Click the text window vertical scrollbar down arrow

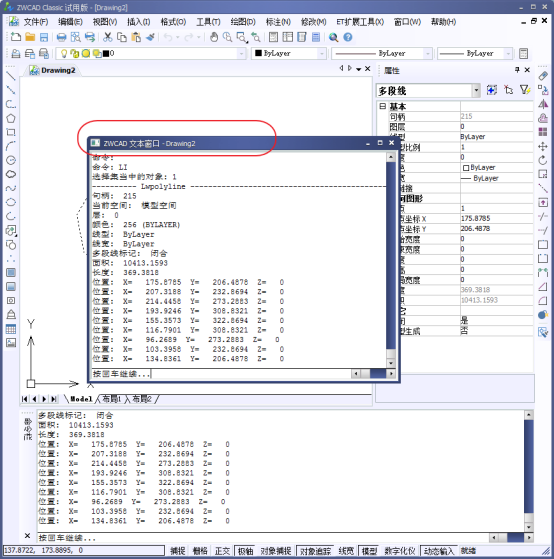tap(391, 363)
